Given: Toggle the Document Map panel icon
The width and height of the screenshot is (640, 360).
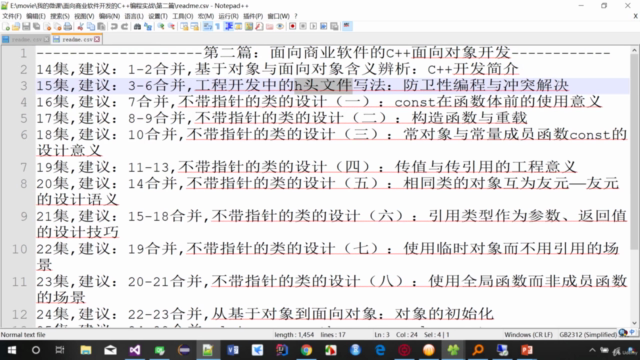Looking at the screenshot, I should [x=249, y=27].
